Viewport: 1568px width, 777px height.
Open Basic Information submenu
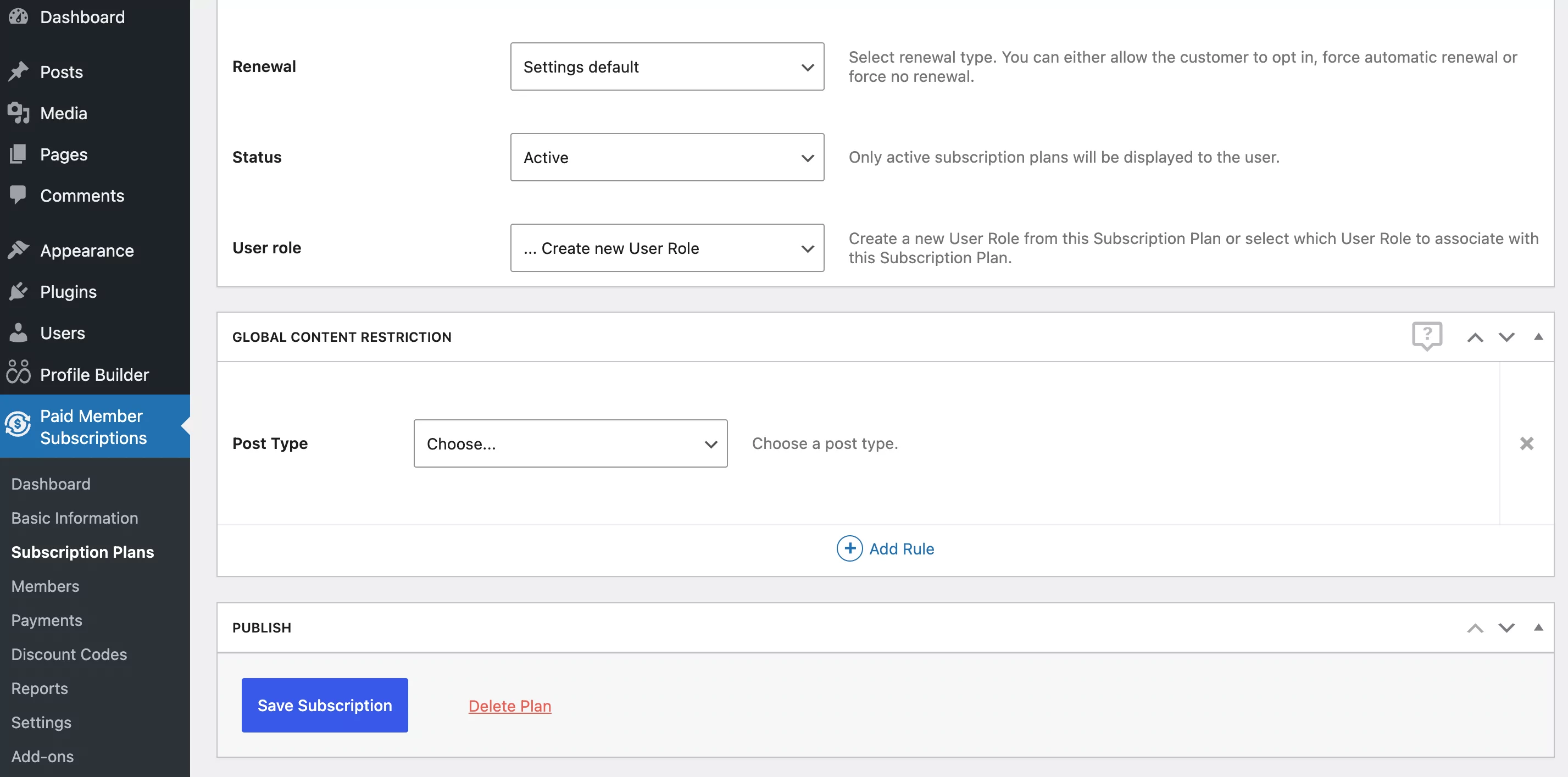pyautogui.click(x=75, y=518)
